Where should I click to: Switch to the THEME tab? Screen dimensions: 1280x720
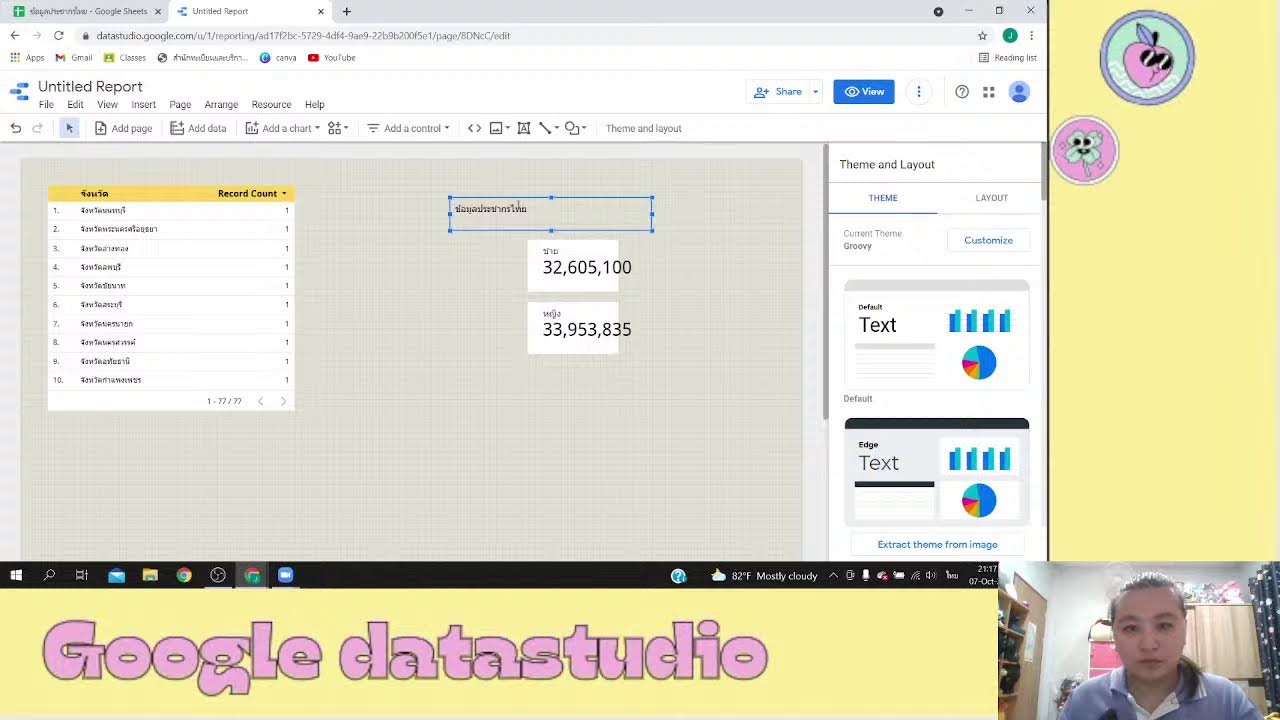[883, 198]
